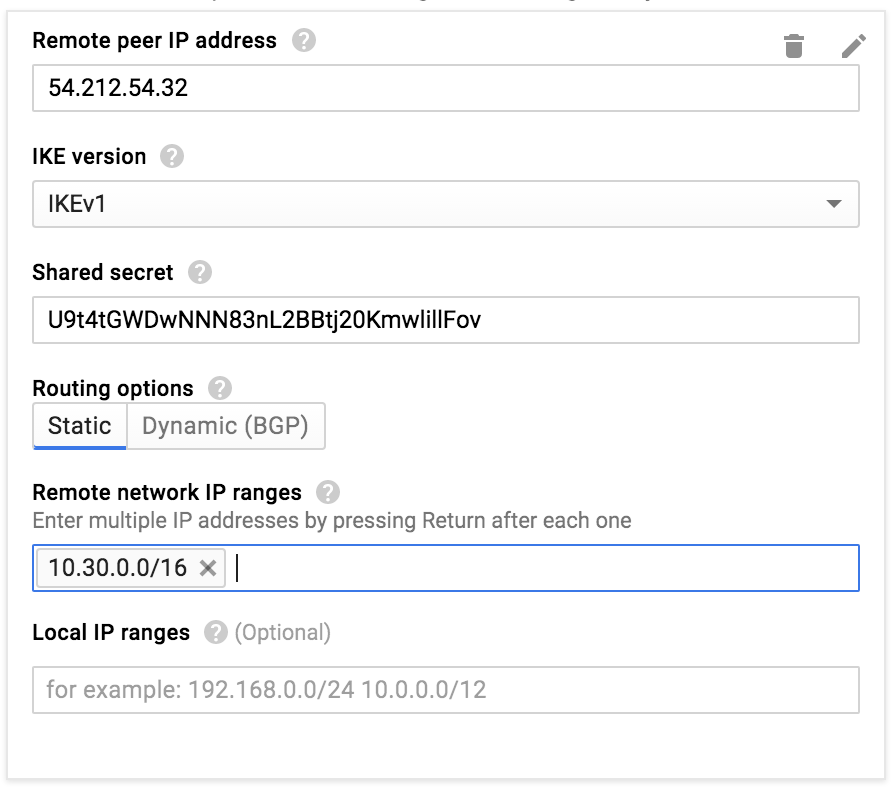Click into the Shared secret text field
The height and width of the screenshot is (790, 894).
pyautogui.click(x=446, y=320)
